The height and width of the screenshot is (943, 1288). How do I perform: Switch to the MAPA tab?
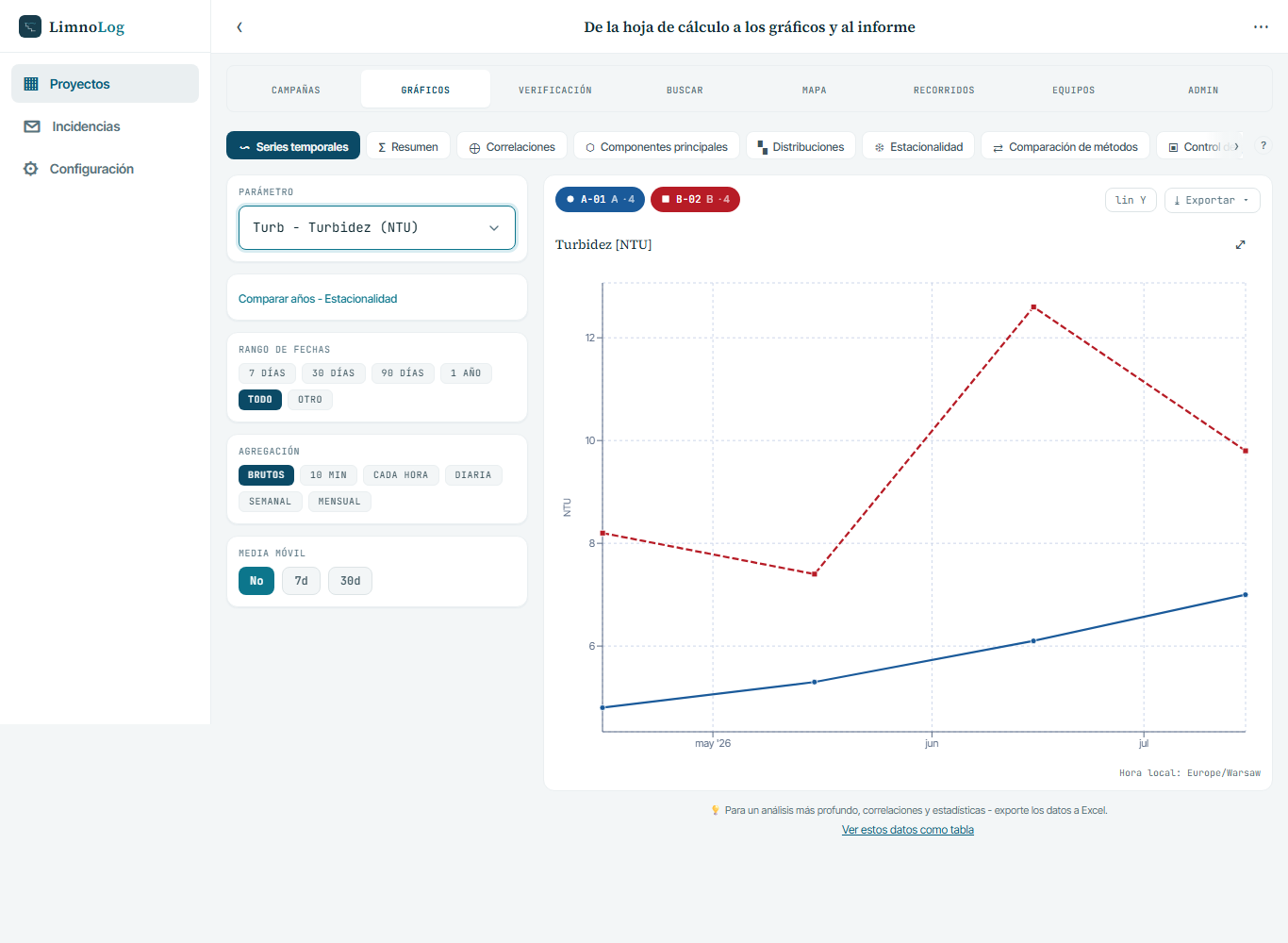pyautogui.click(x=815, y=90)
